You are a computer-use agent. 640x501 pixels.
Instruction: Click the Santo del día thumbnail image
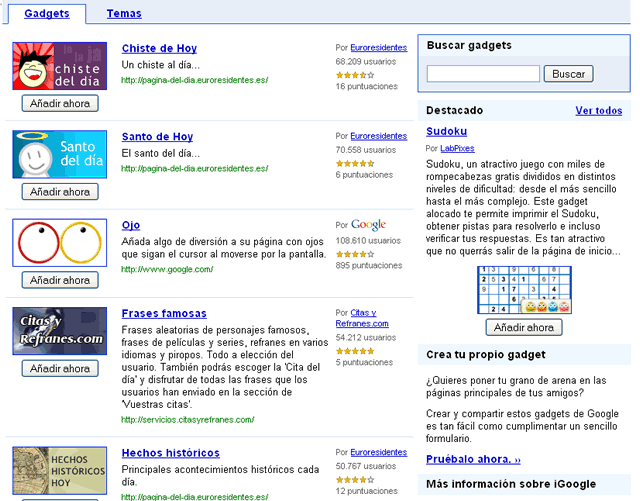coord(60,154)
